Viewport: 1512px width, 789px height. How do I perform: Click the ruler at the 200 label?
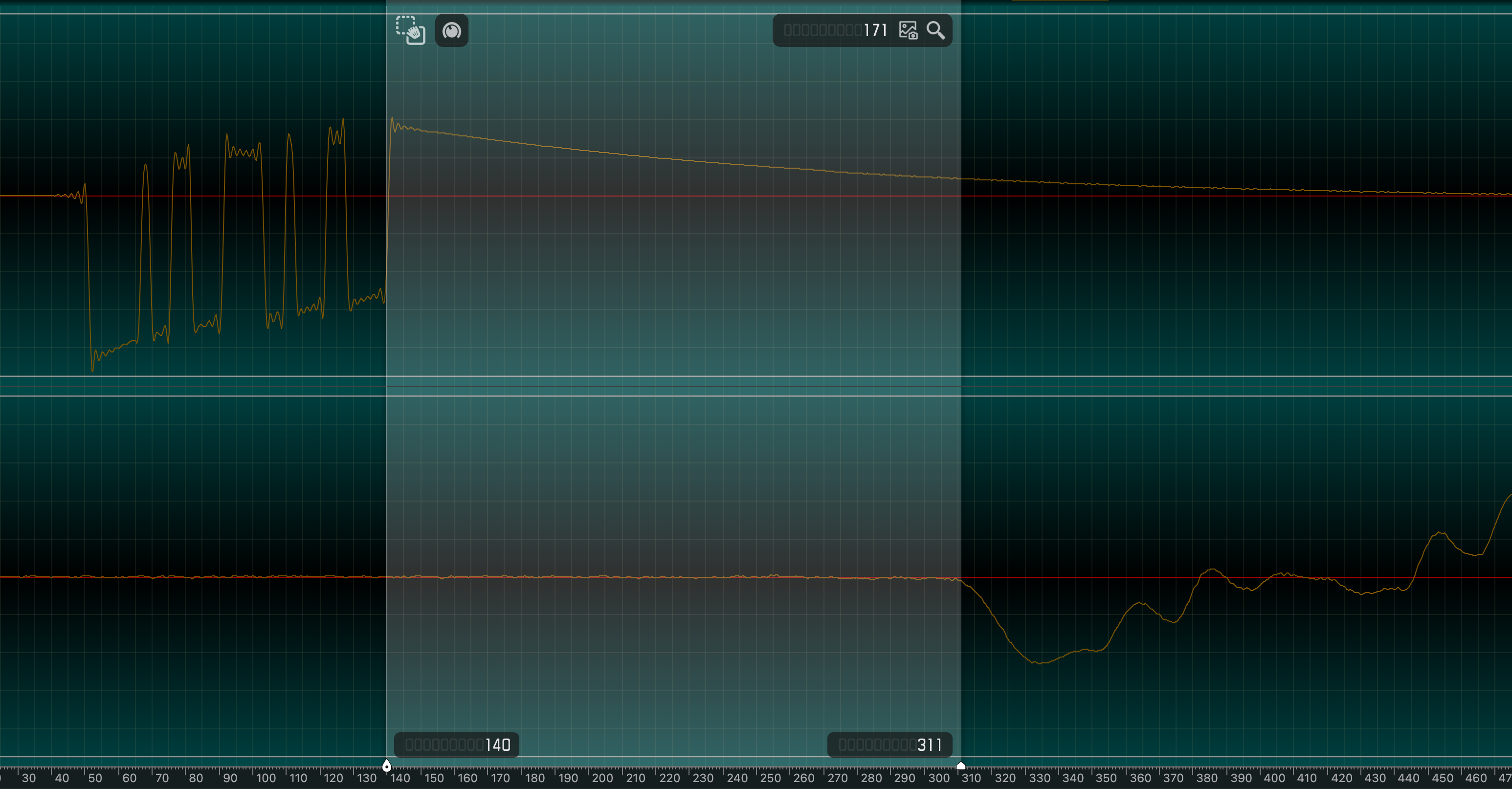602,778
